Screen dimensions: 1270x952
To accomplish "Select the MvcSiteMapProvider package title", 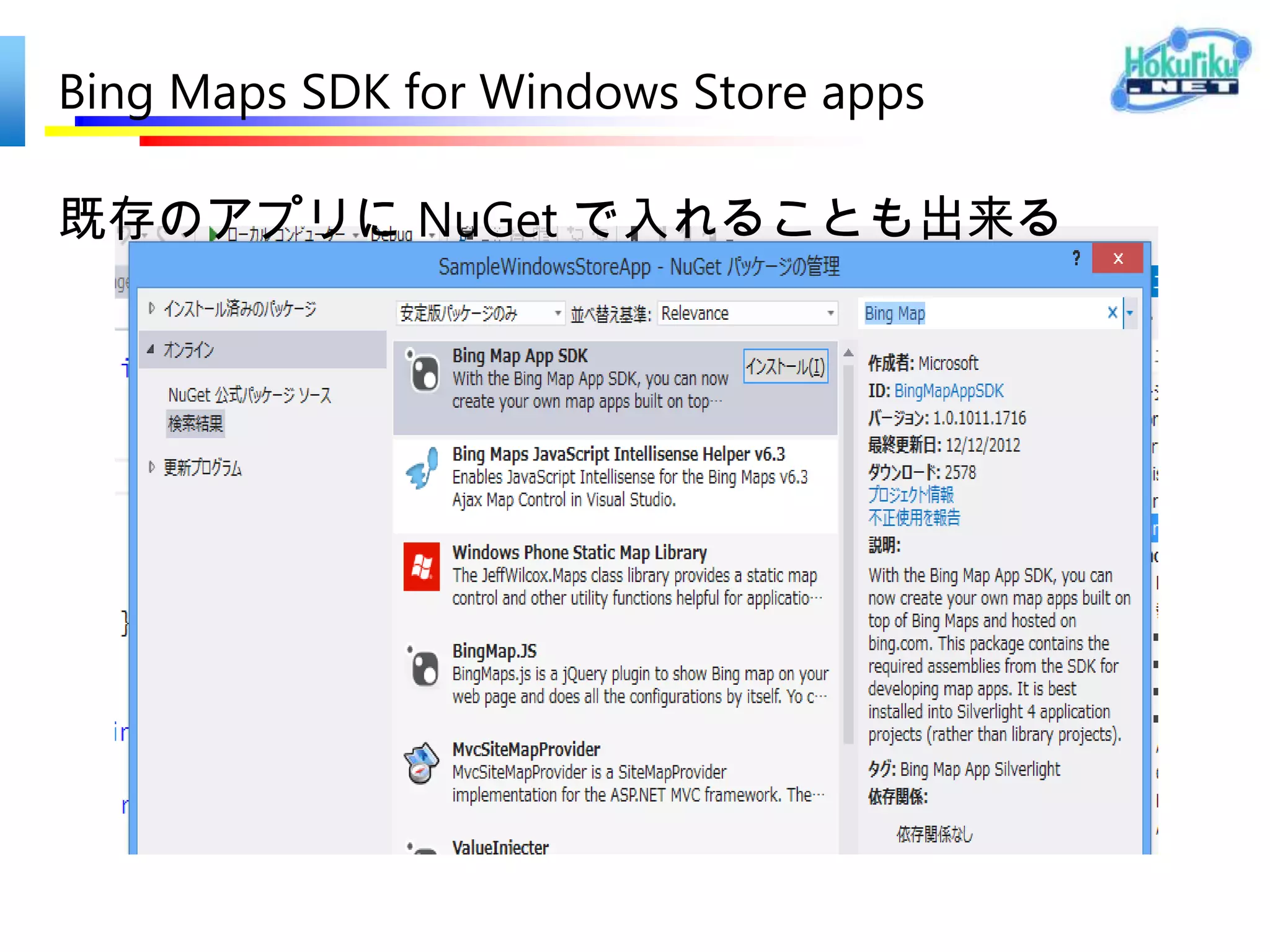I will tap(526, 749).
